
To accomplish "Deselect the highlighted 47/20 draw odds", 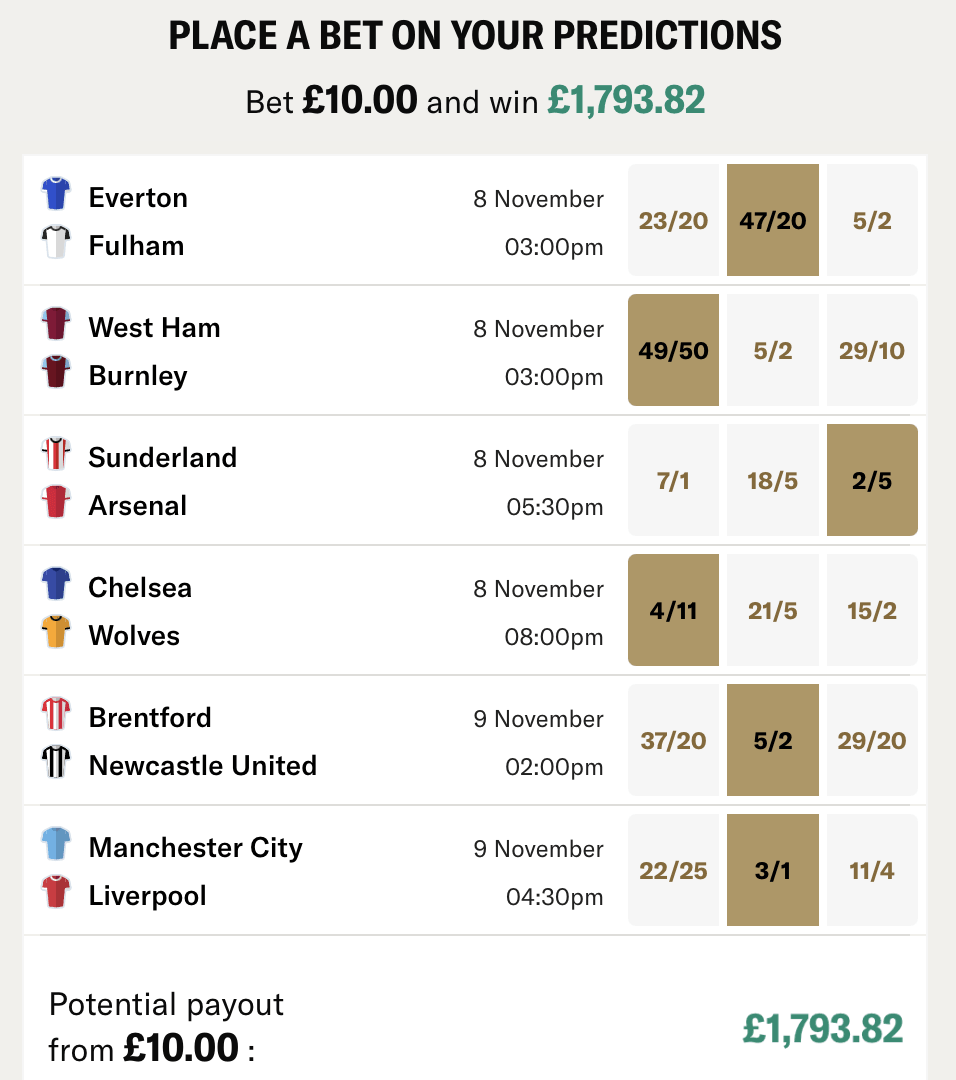I will tap(772, 220).
